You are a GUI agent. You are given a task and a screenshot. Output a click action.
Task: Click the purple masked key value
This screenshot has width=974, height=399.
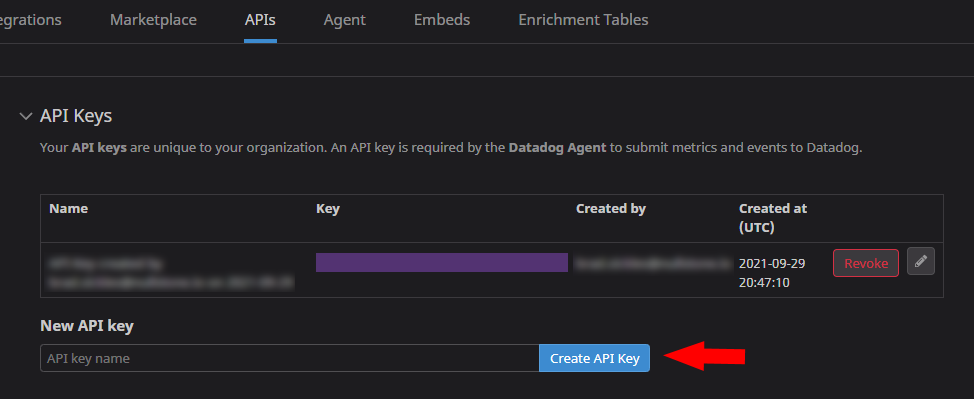coord(442,262)
